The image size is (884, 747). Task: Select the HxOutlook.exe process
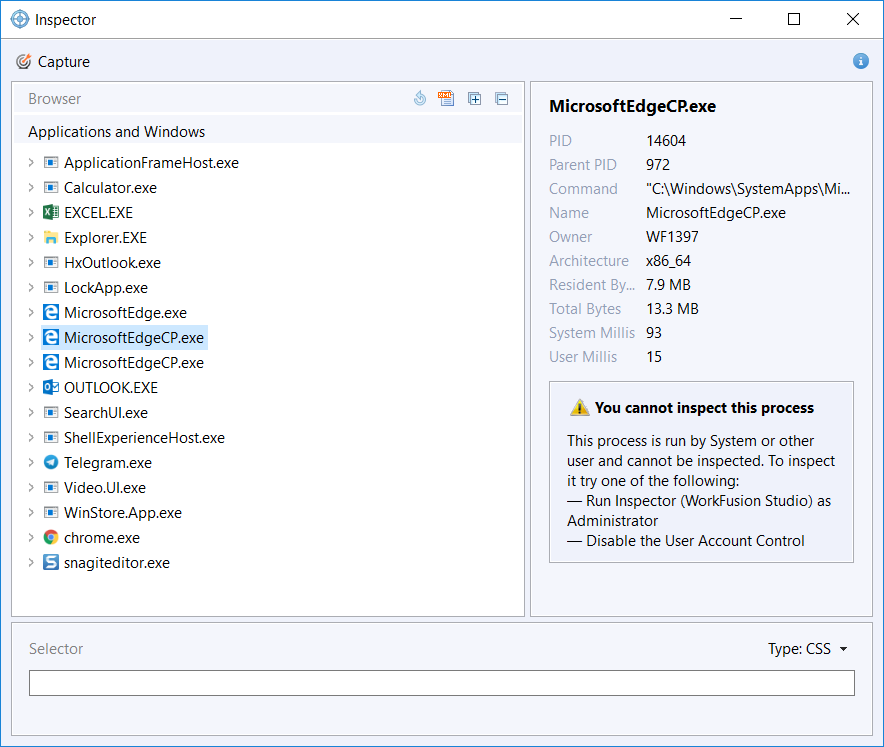pyautogui.click(x=112, y=262)
